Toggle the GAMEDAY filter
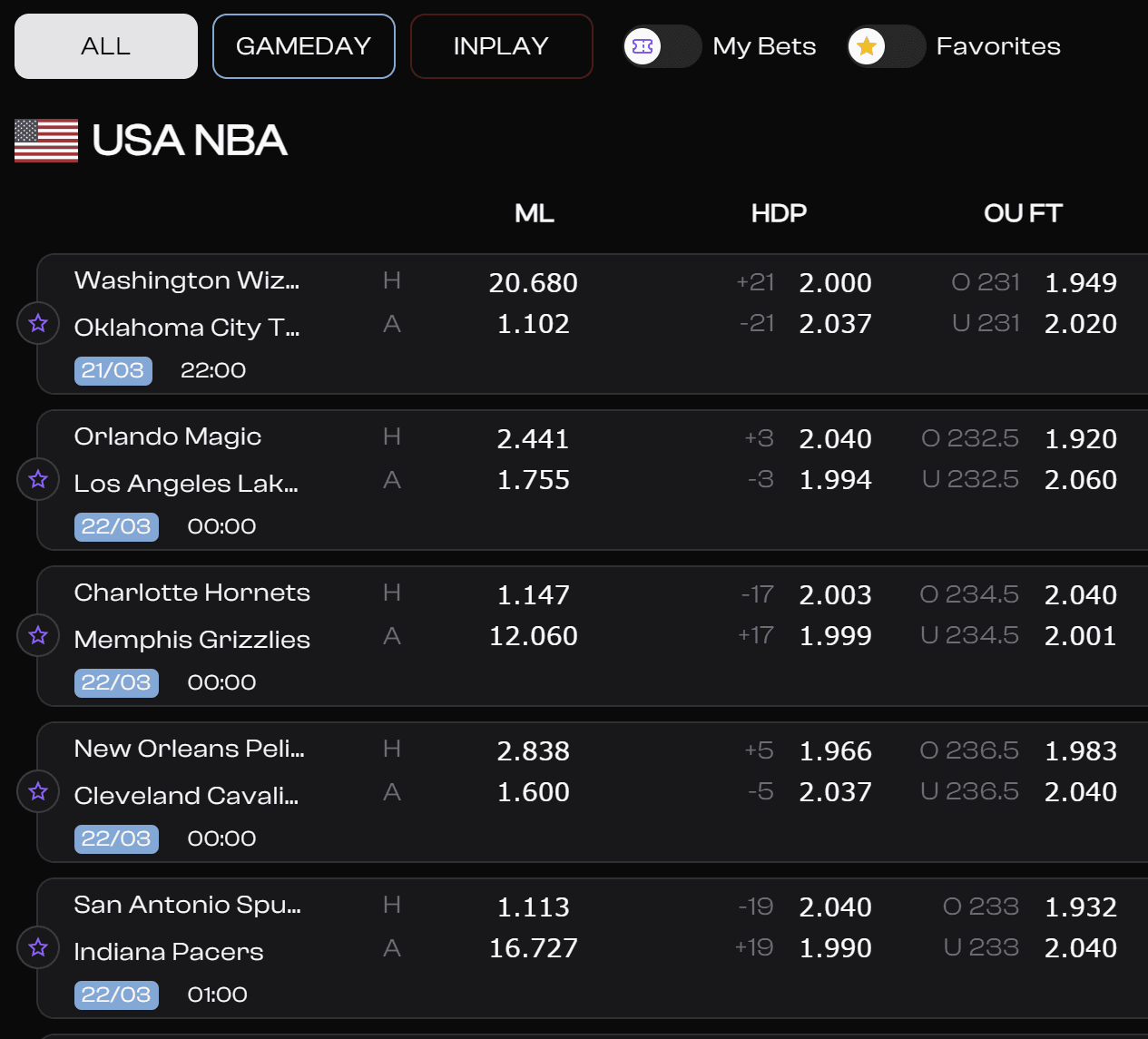Screen dimensions: 1148x1039 (x=303, y=46)
